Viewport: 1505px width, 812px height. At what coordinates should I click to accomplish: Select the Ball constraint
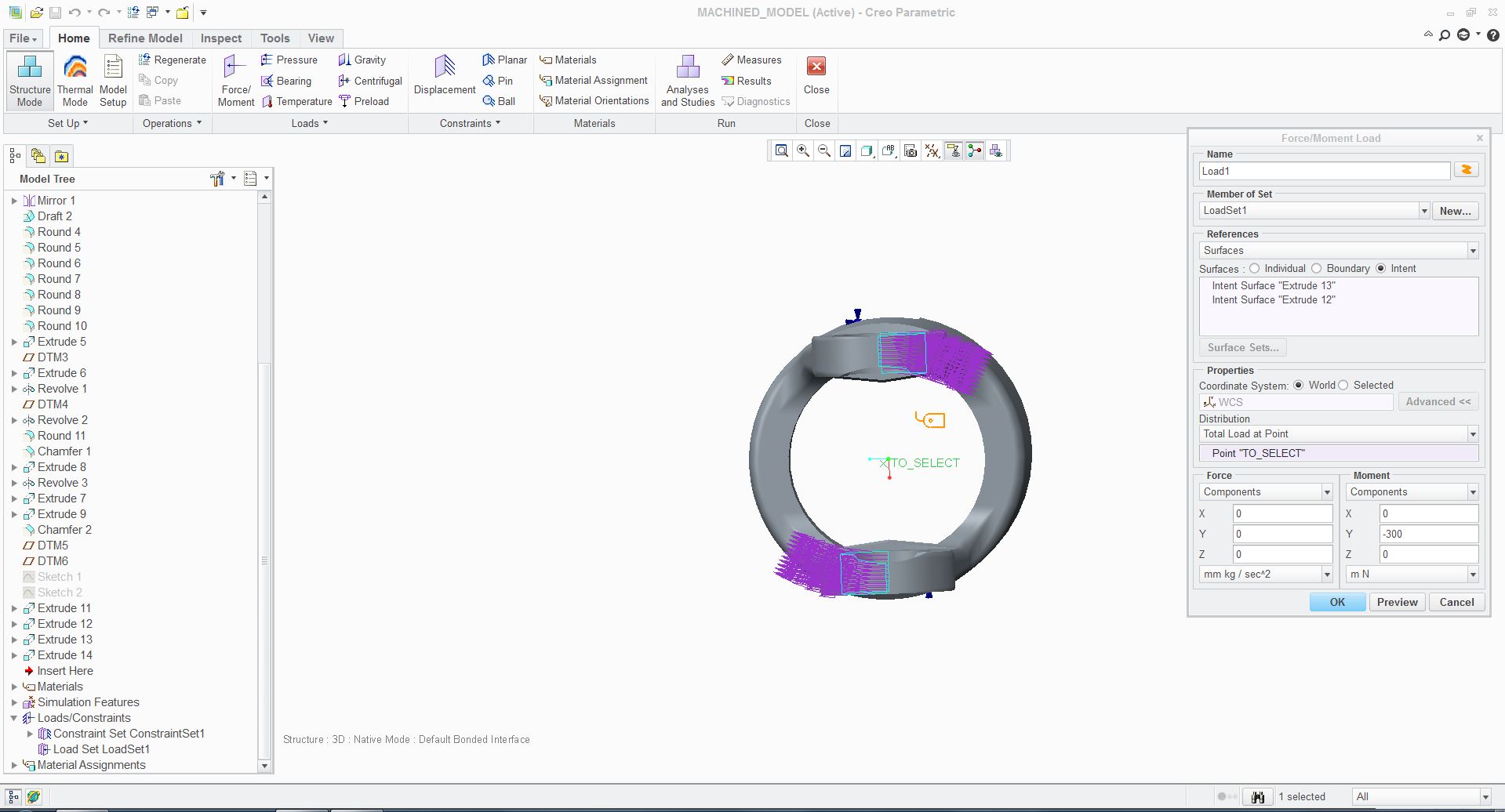click(x=498, y=101)
